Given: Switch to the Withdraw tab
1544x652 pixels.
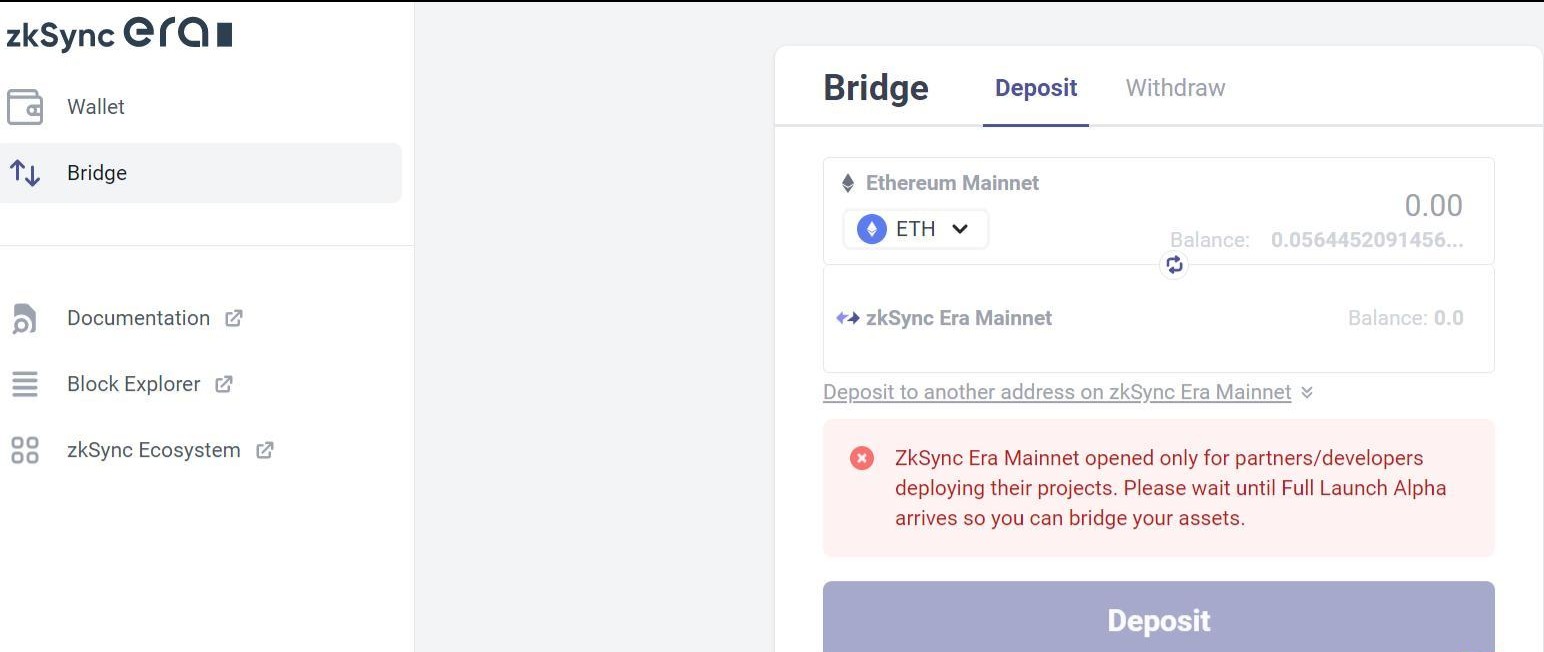Looking at the screenshot, I should click(x=1175, y=88).
